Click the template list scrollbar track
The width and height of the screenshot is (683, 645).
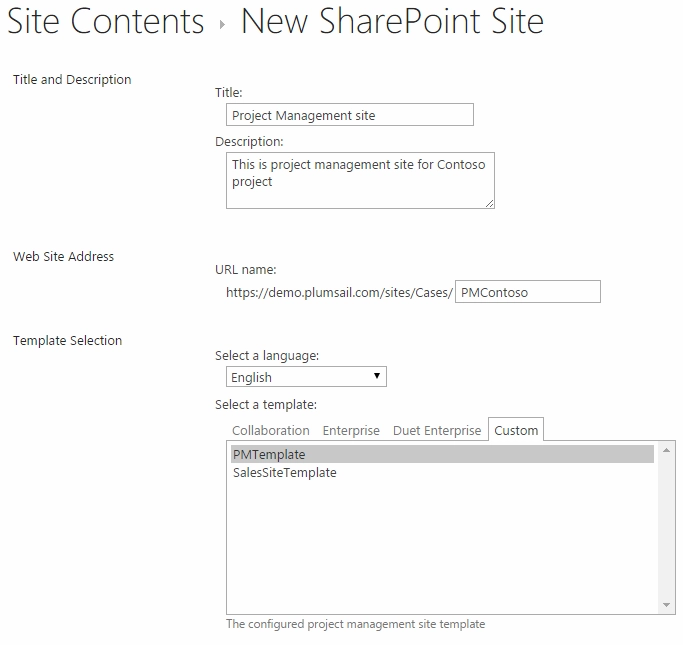click(x=666, y=527)
